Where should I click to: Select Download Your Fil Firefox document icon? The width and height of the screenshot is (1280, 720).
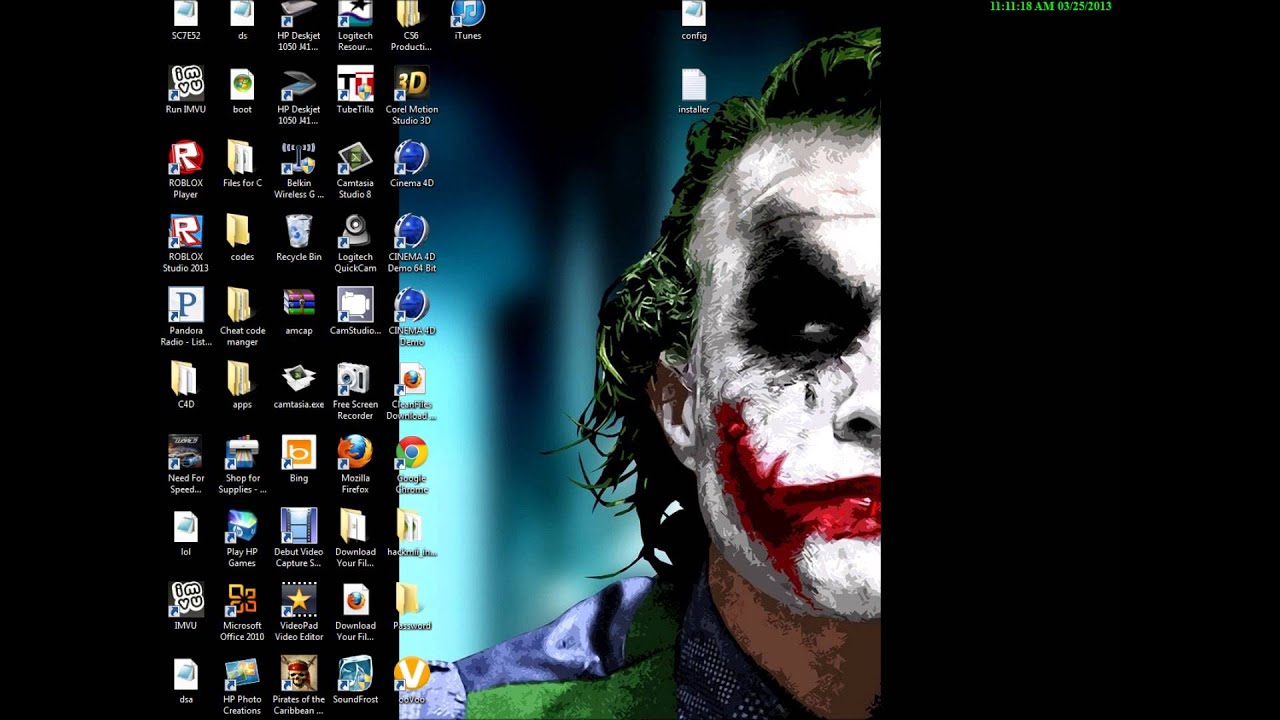355,612
